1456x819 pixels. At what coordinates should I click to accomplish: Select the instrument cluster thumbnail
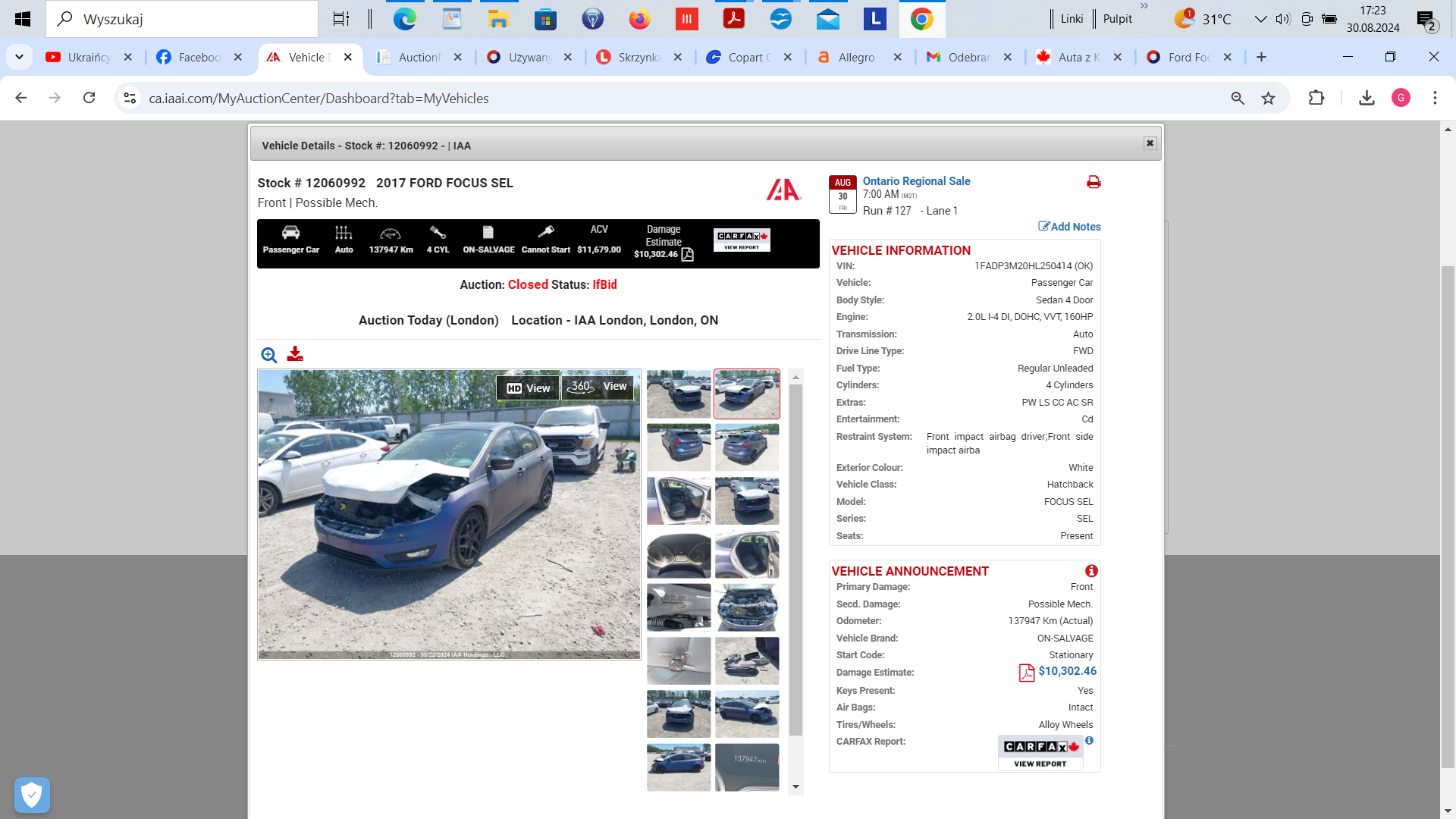(x=679, y=554)
